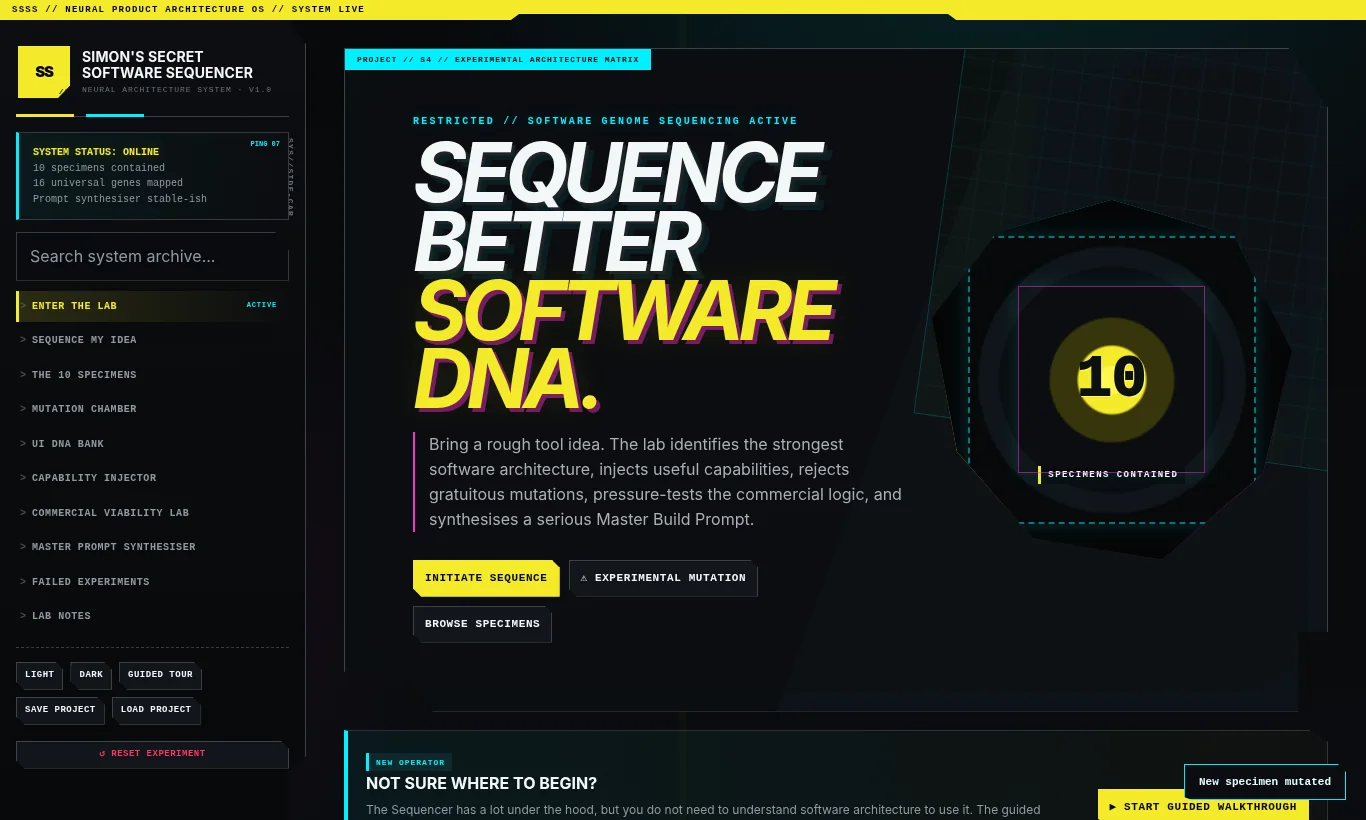Viewport: 1366px width, 820px height.
Task: Switch to Light theme
Action: pyautogui.click(x=39, y=675)
